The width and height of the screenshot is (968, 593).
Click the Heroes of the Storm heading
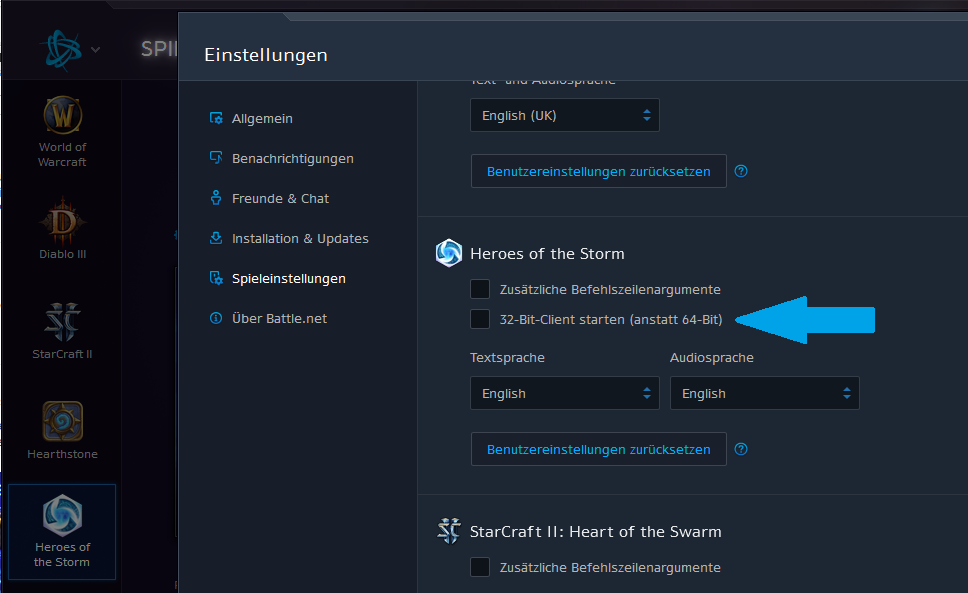click(x=548, y=254)
